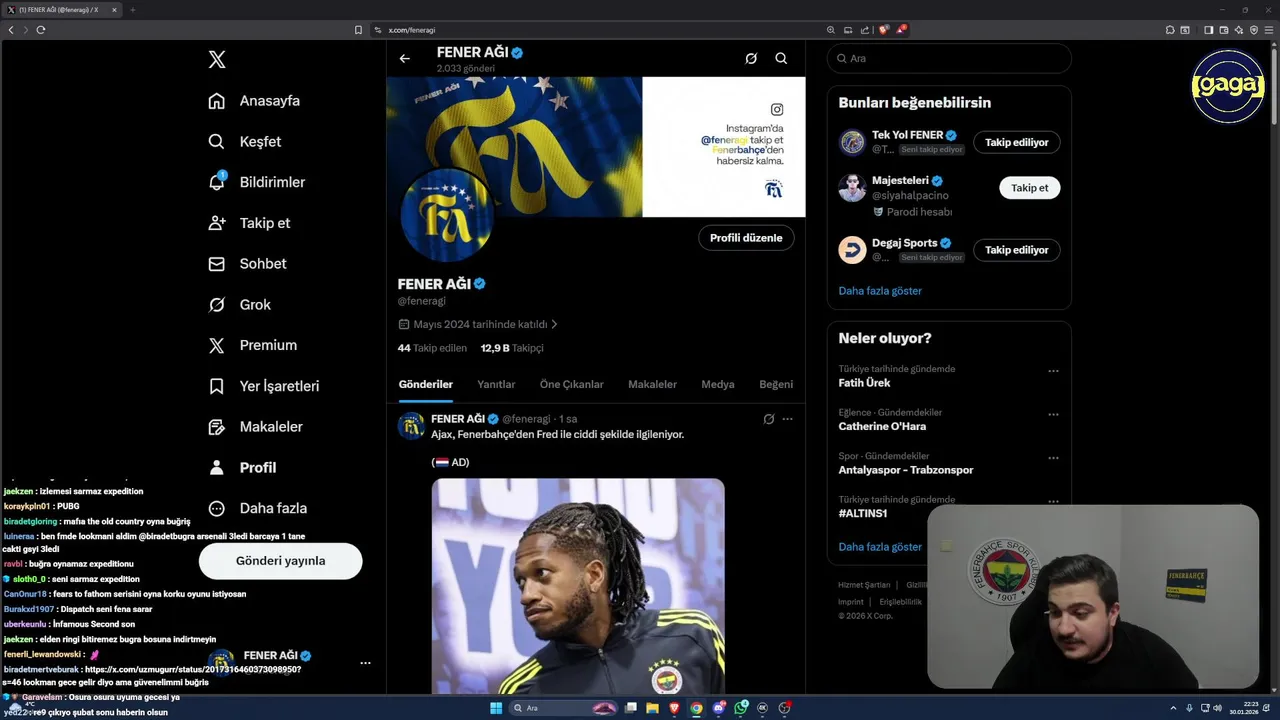Open the Windows Start button
Screen dimensions: 1280x720
click(x=496, y=708)
